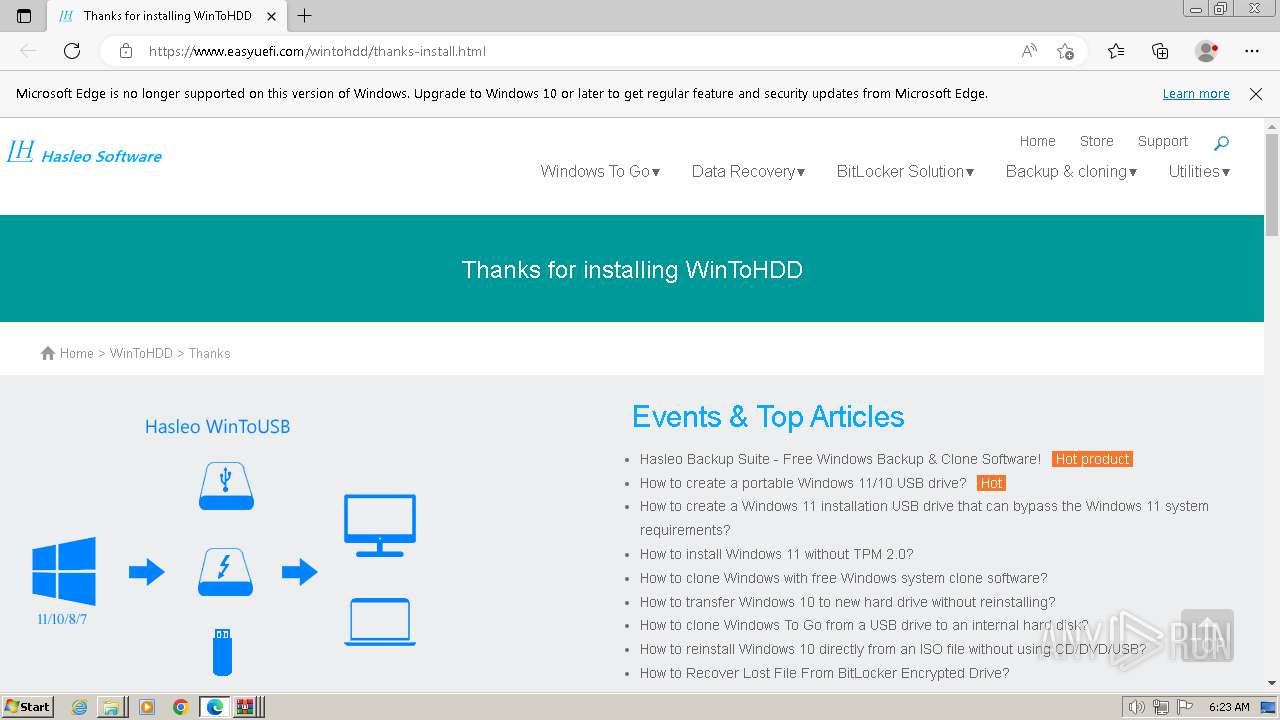Viewport: 1280px width, 720px height.
Task: Click the system clock showing 6:23 AM
Action: [x=1229, y=707]
